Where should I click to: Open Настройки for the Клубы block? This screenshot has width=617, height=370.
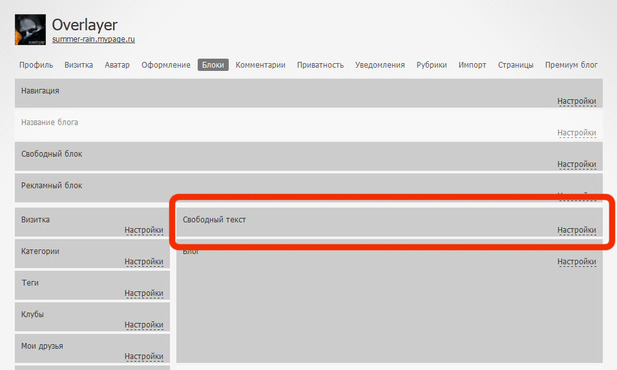[144, 324]
